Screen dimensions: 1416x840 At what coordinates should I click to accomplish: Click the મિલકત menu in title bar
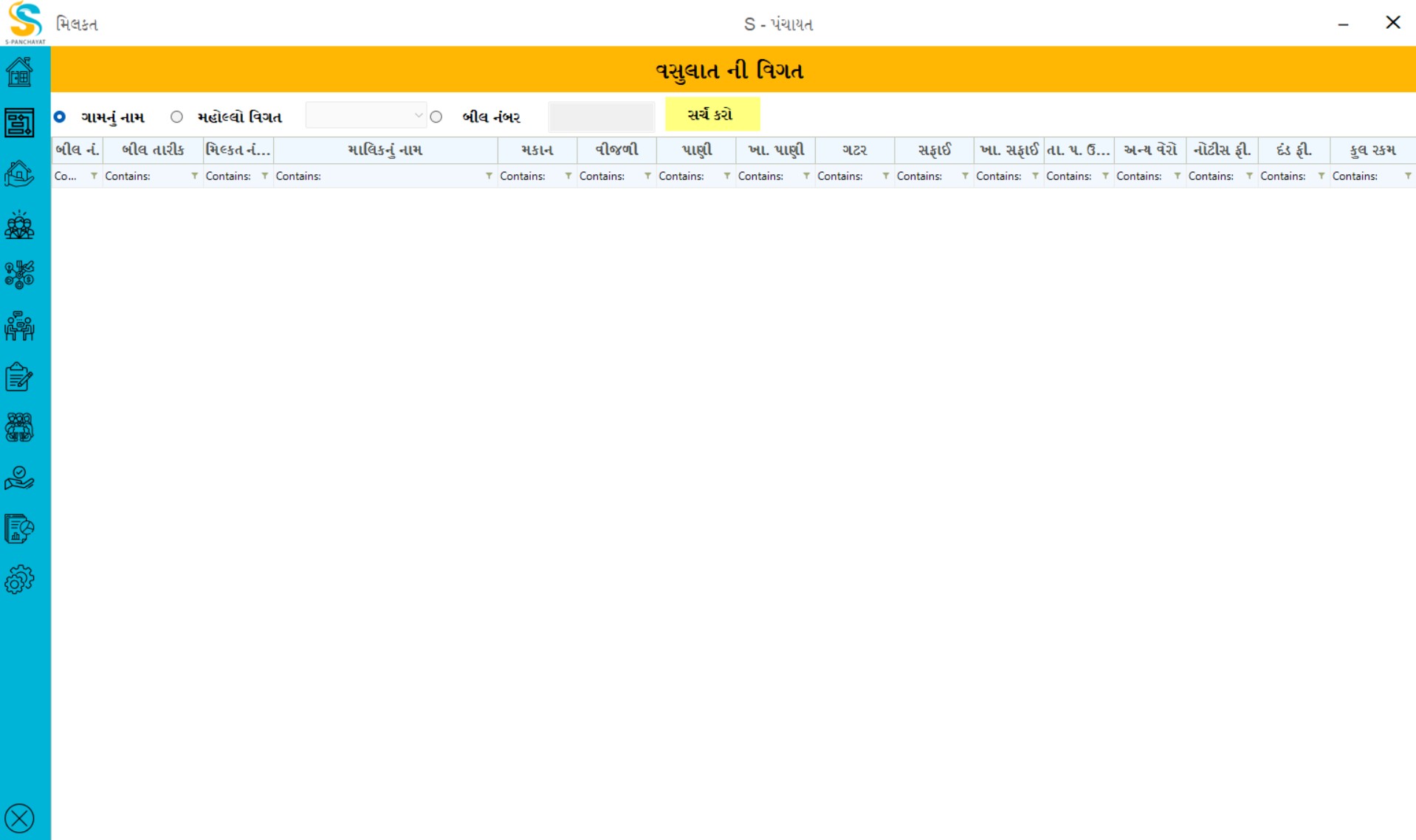(x=77, y=24)
